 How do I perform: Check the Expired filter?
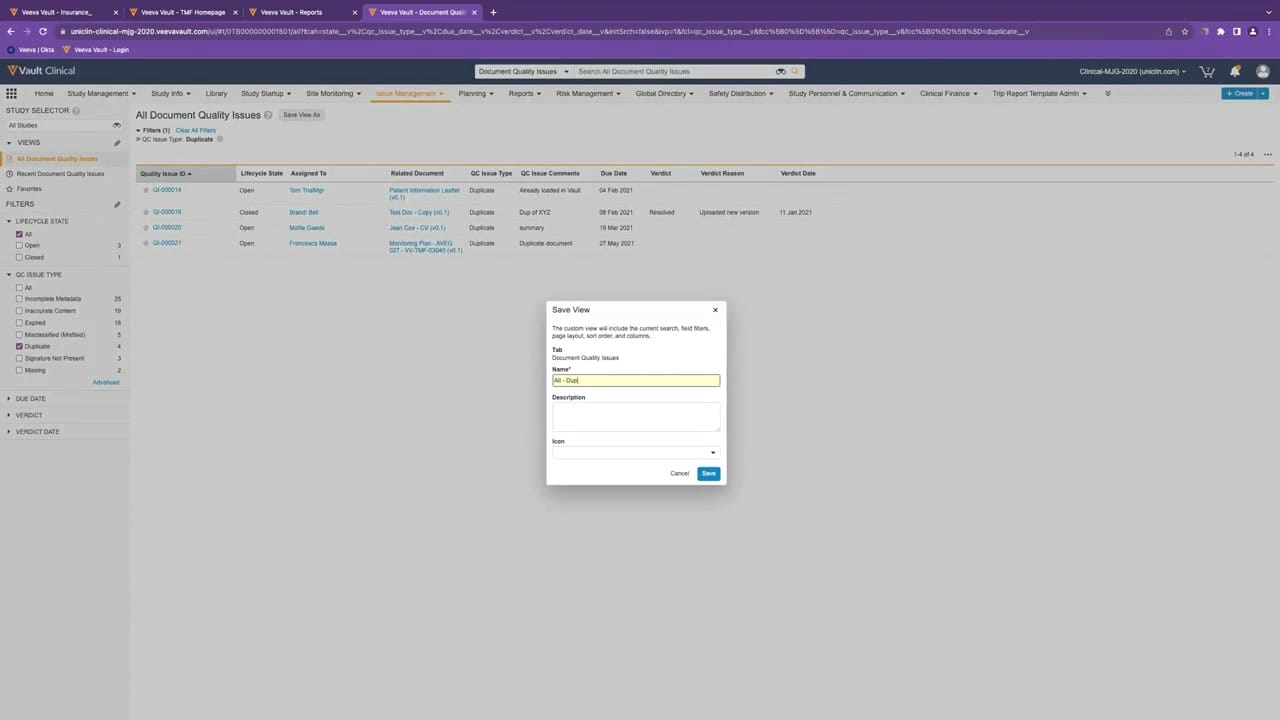19,323
